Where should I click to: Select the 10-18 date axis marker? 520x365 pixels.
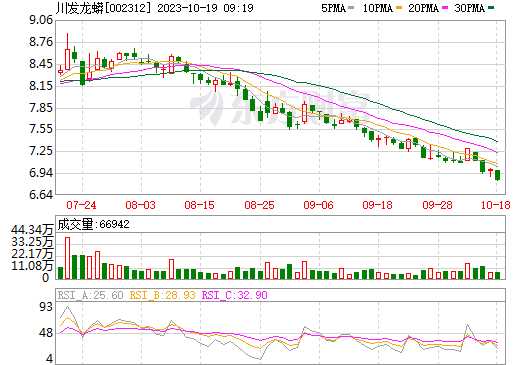pyautogui.click(x=496, y=205)
